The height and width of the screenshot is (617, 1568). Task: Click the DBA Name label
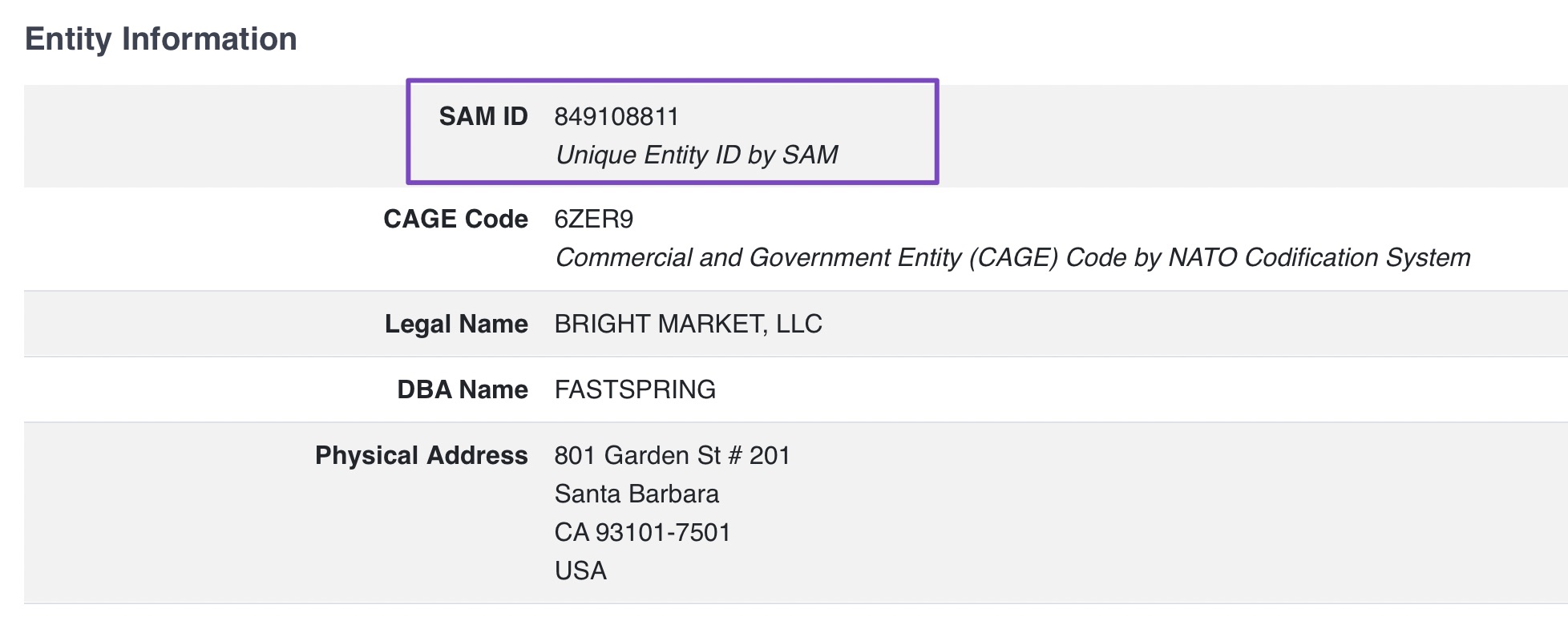pyautogui.click(x=463, y=389)
